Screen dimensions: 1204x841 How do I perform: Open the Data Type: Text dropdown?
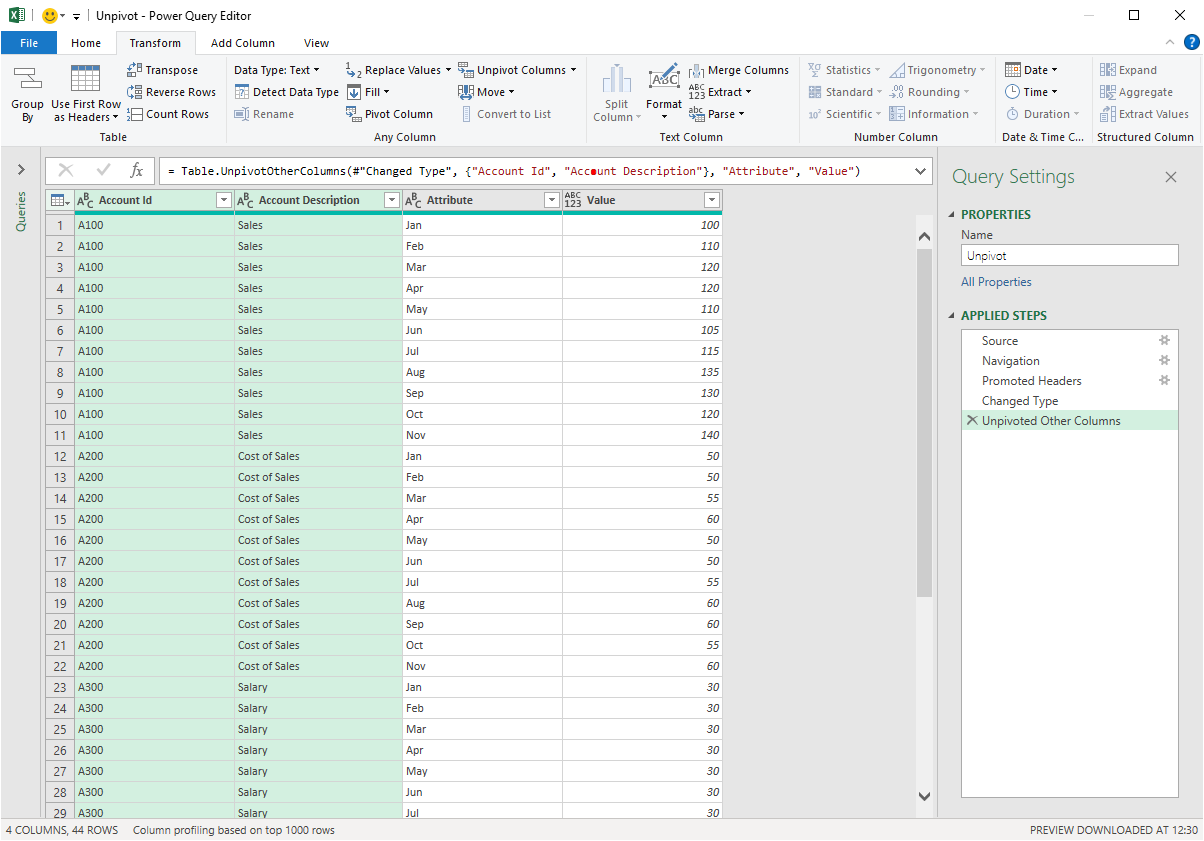point(276,70)
